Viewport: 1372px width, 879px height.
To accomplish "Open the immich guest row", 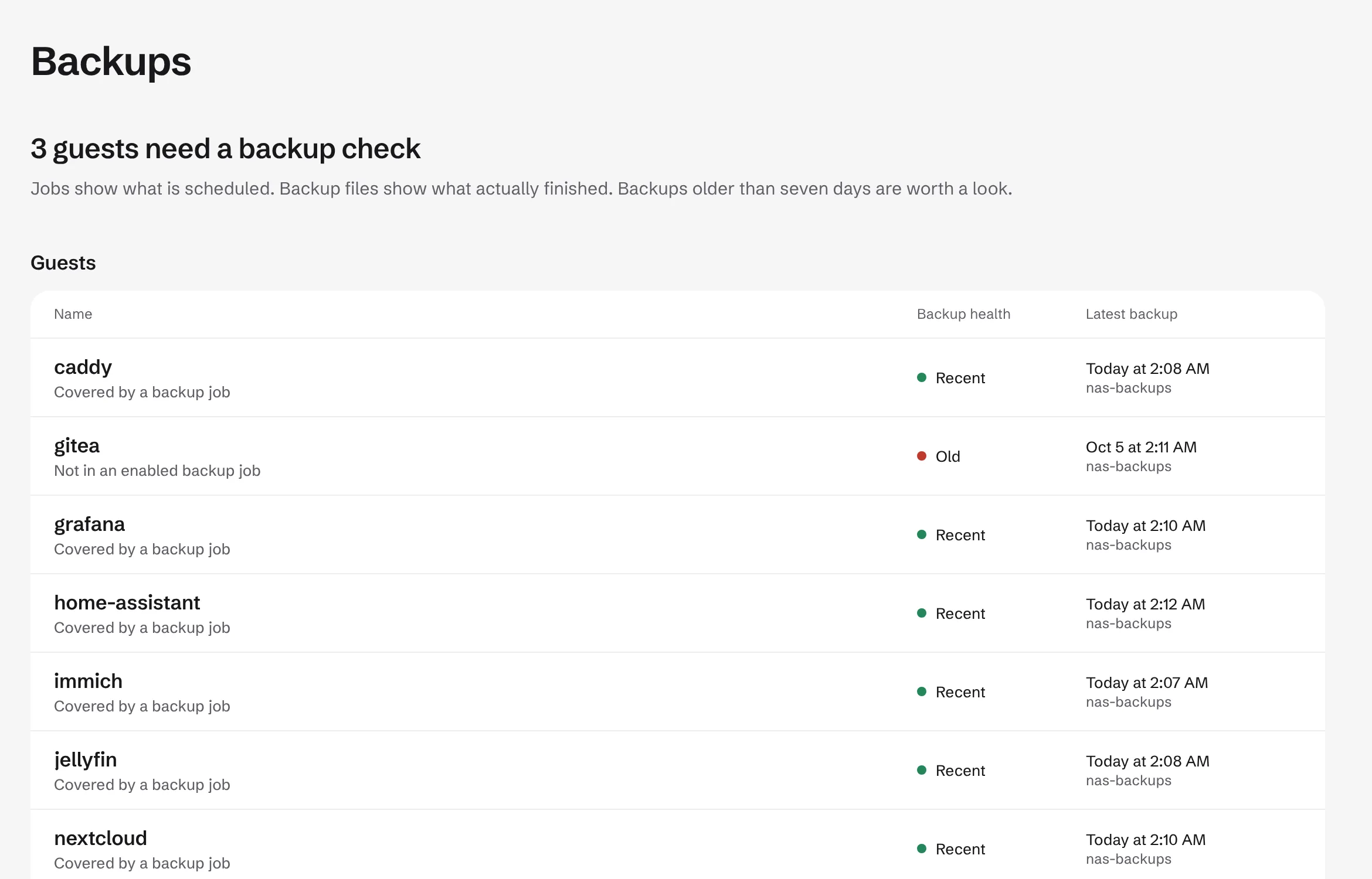I will [x=678, y=692].
